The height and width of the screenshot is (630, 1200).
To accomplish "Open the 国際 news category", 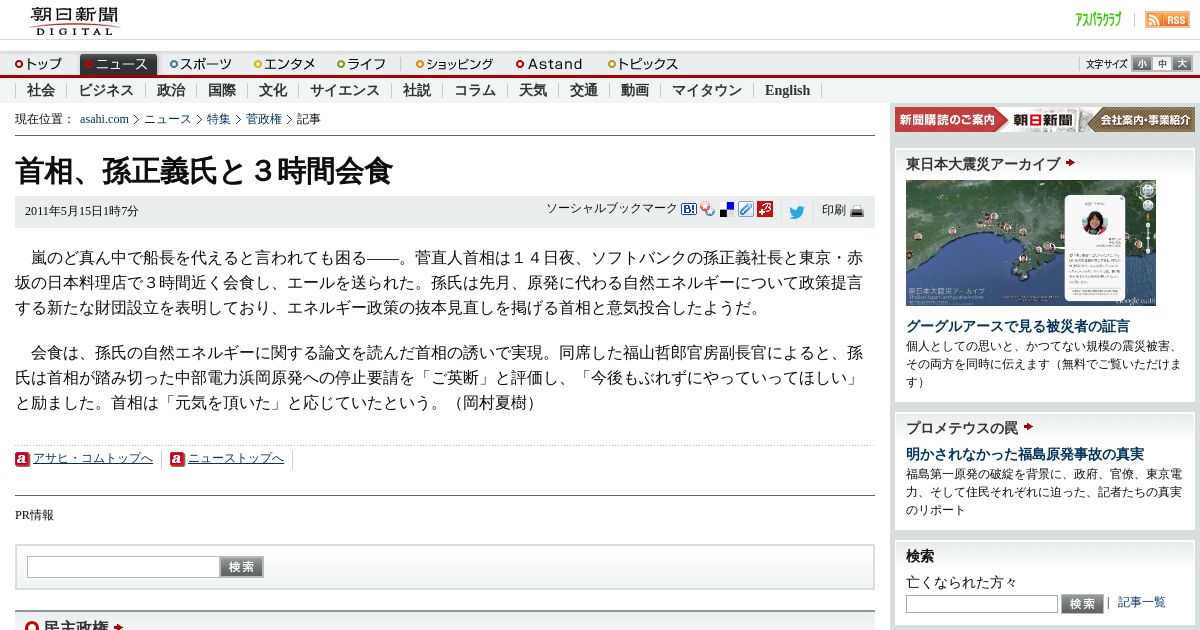I will coord(222,90).
